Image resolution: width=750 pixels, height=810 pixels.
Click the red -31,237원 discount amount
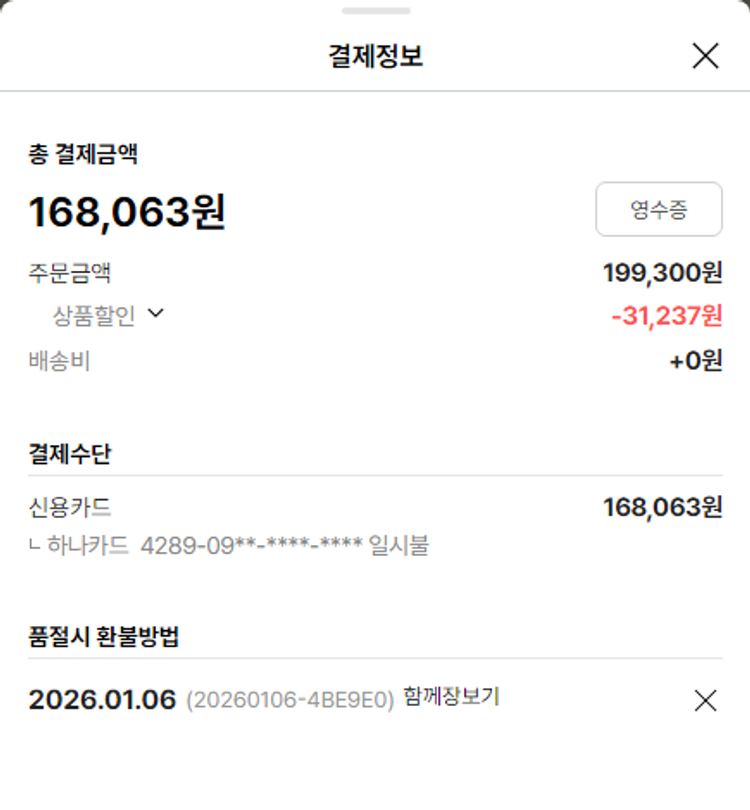click(x=666, y=316)
